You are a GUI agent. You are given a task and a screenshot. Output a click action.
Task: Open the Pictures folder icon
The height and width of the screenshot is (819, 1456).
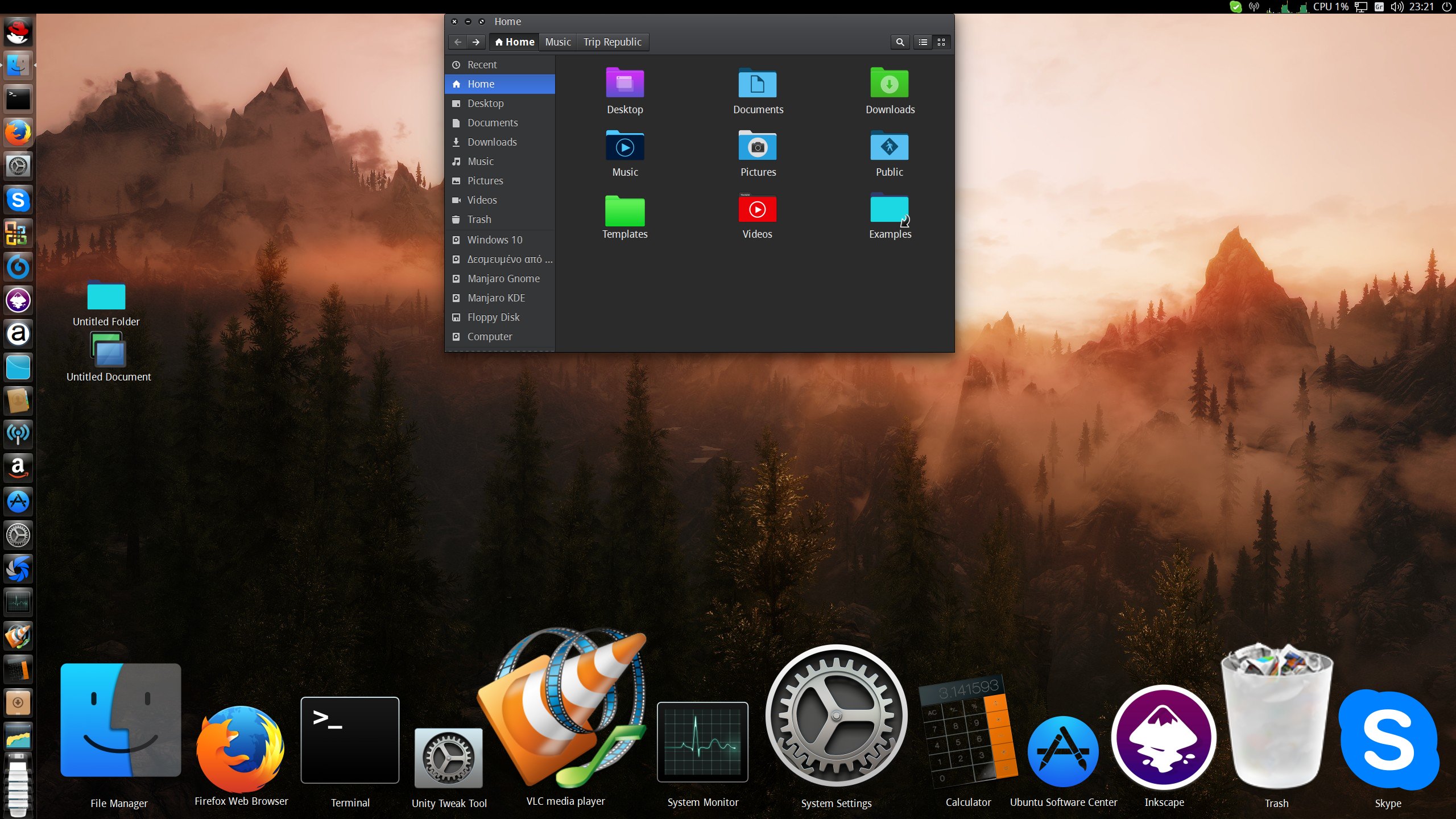(x=757, y=147)
